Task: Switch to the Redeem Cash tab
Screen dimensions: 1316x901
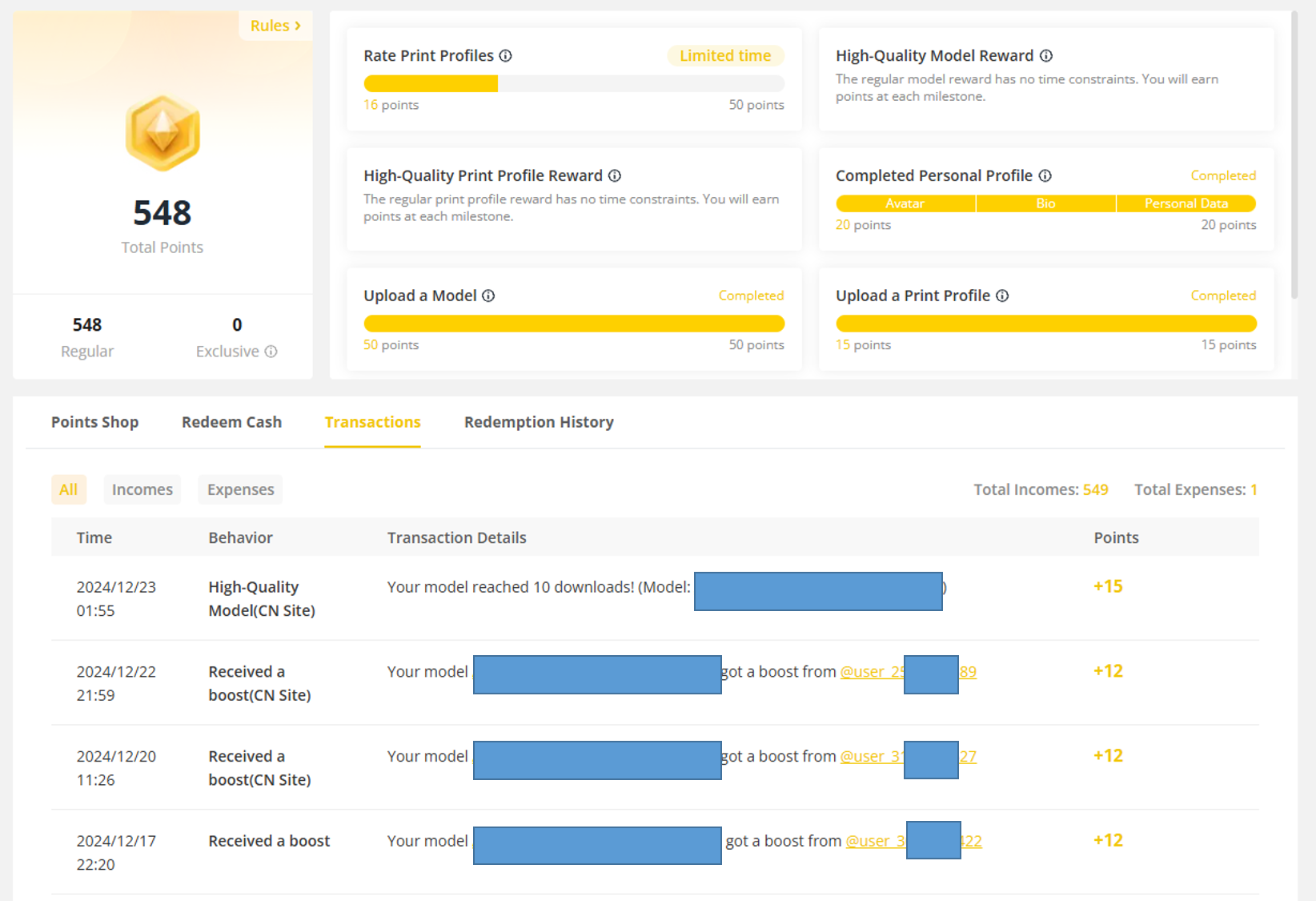Action: pyautogui.click(x=231, y=422)
